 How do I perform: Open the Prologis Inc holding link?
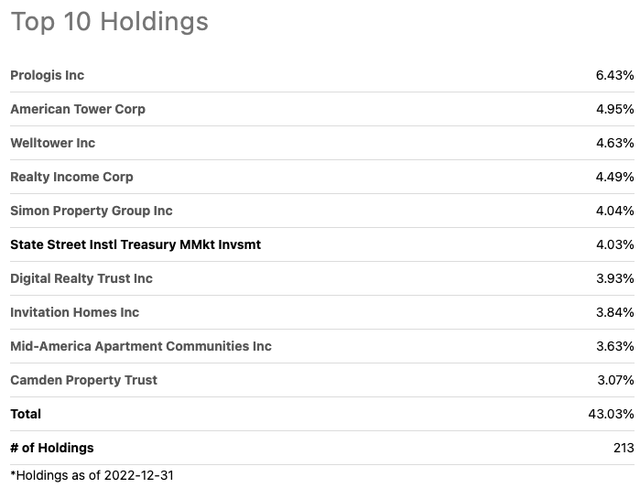point(47,75)
